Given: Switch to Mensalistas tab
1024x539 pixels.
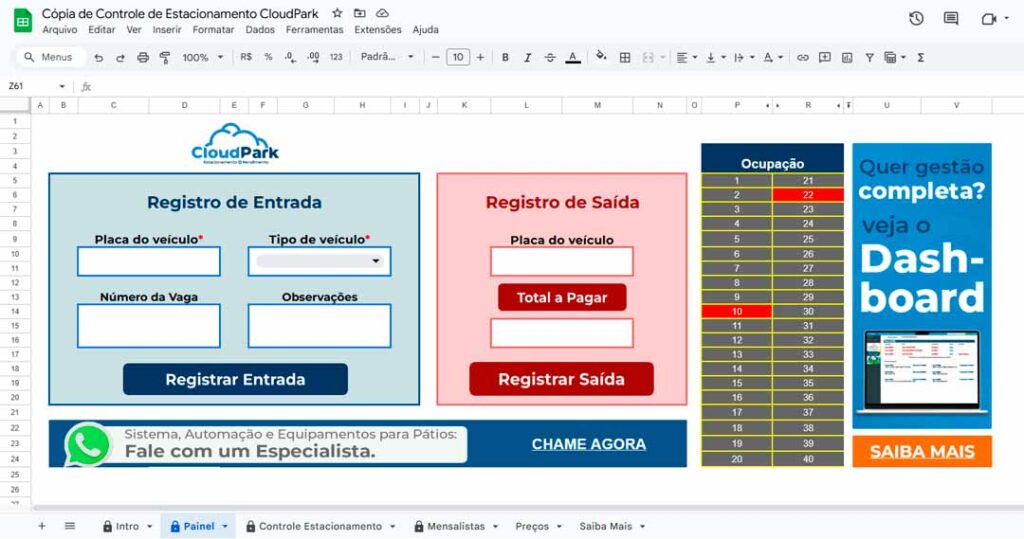Looking at the screenshot, I should (456, 527).
